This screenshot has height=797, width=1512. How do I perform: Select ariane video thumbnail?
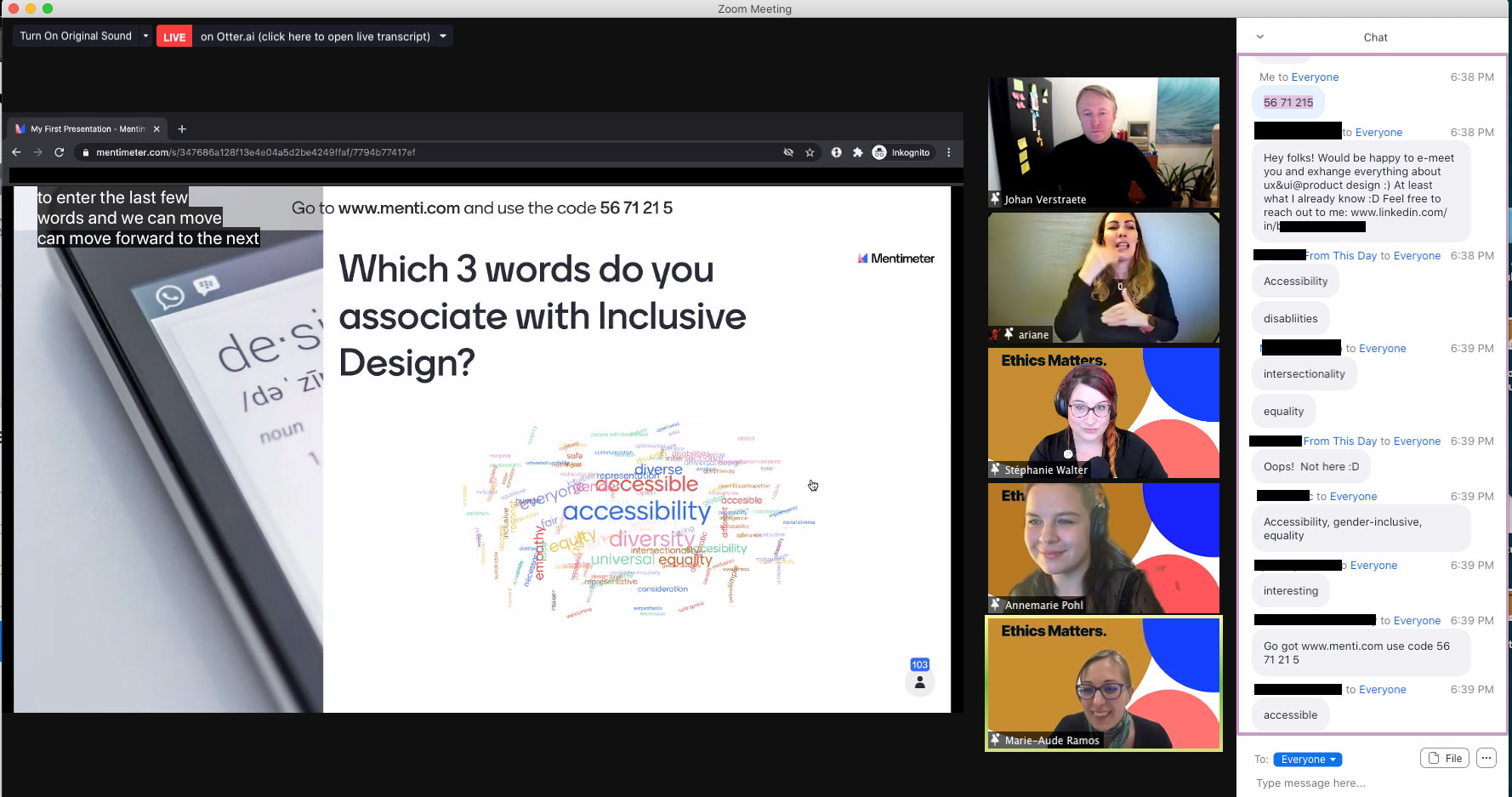[x=1103, y=277]
